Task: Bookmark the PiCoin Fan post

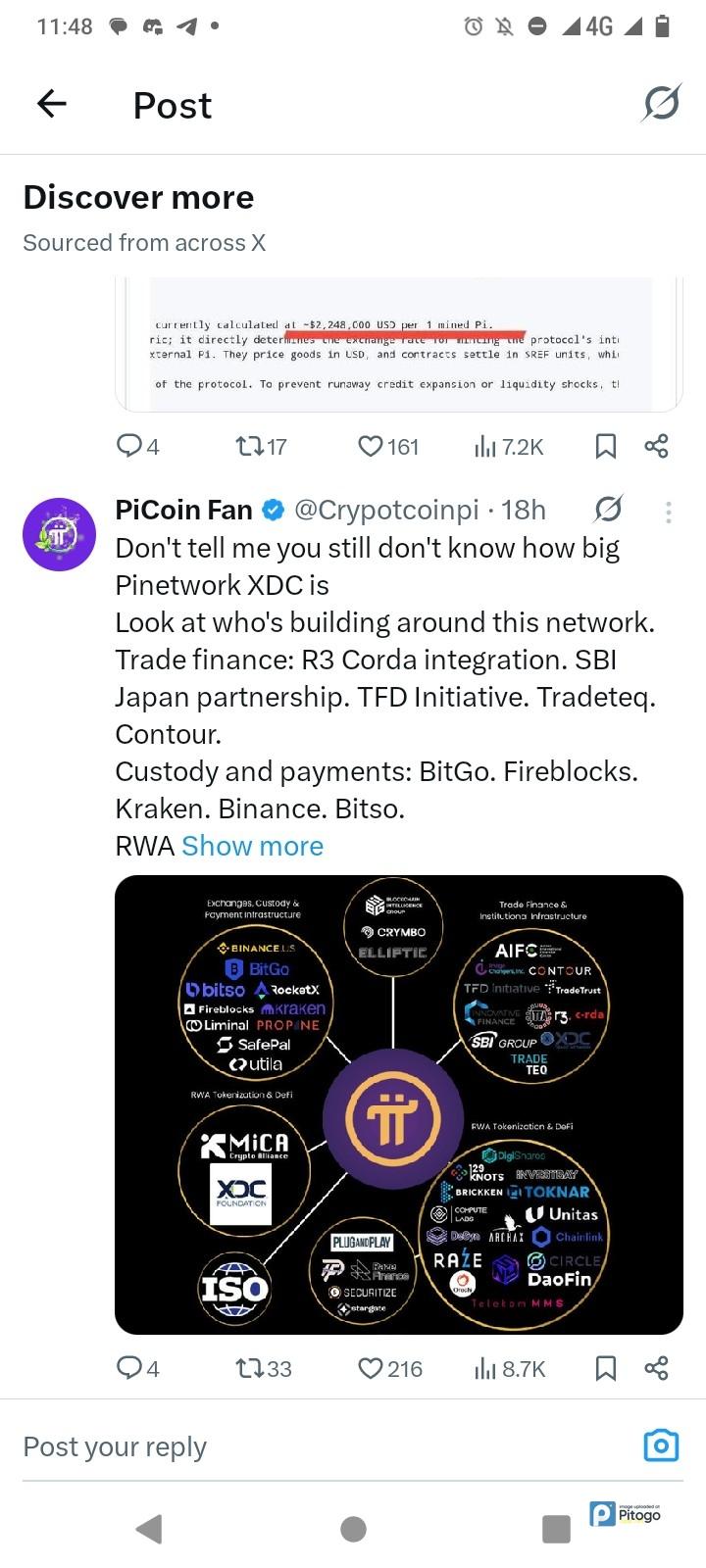Action: (606, 1368)
